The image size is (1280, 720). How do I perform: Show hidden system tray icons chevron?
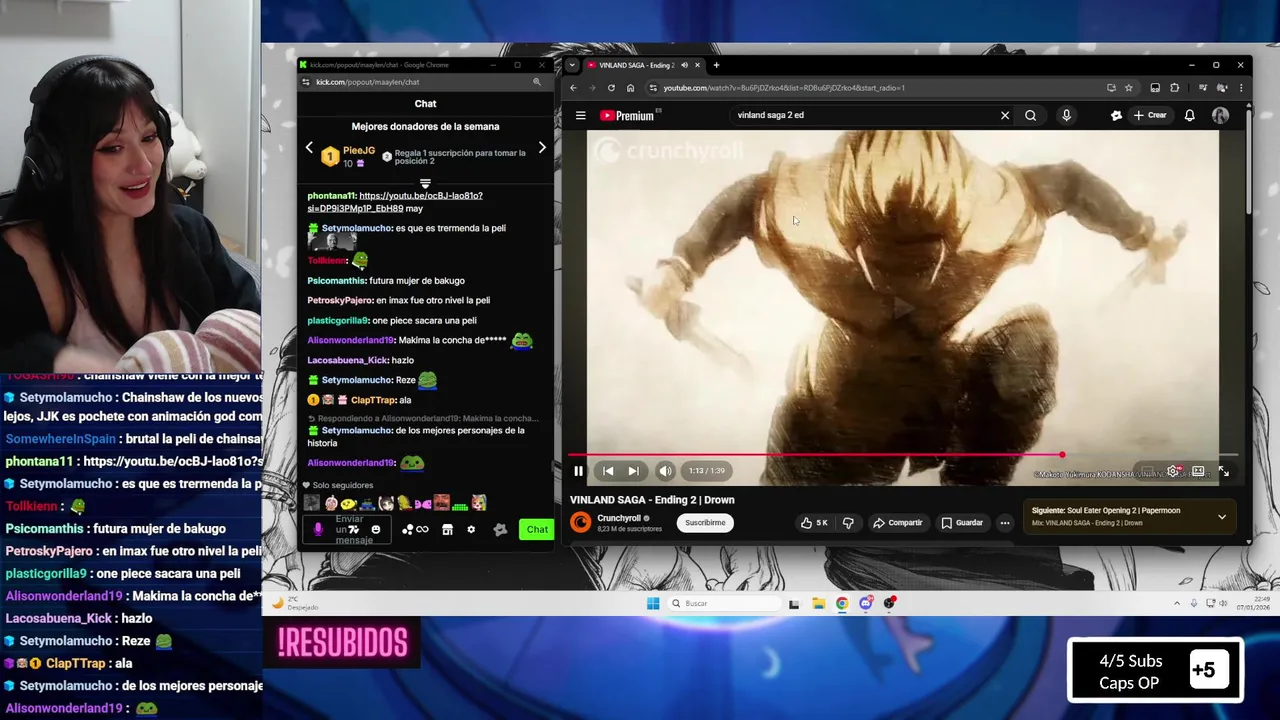[1177, 603]
